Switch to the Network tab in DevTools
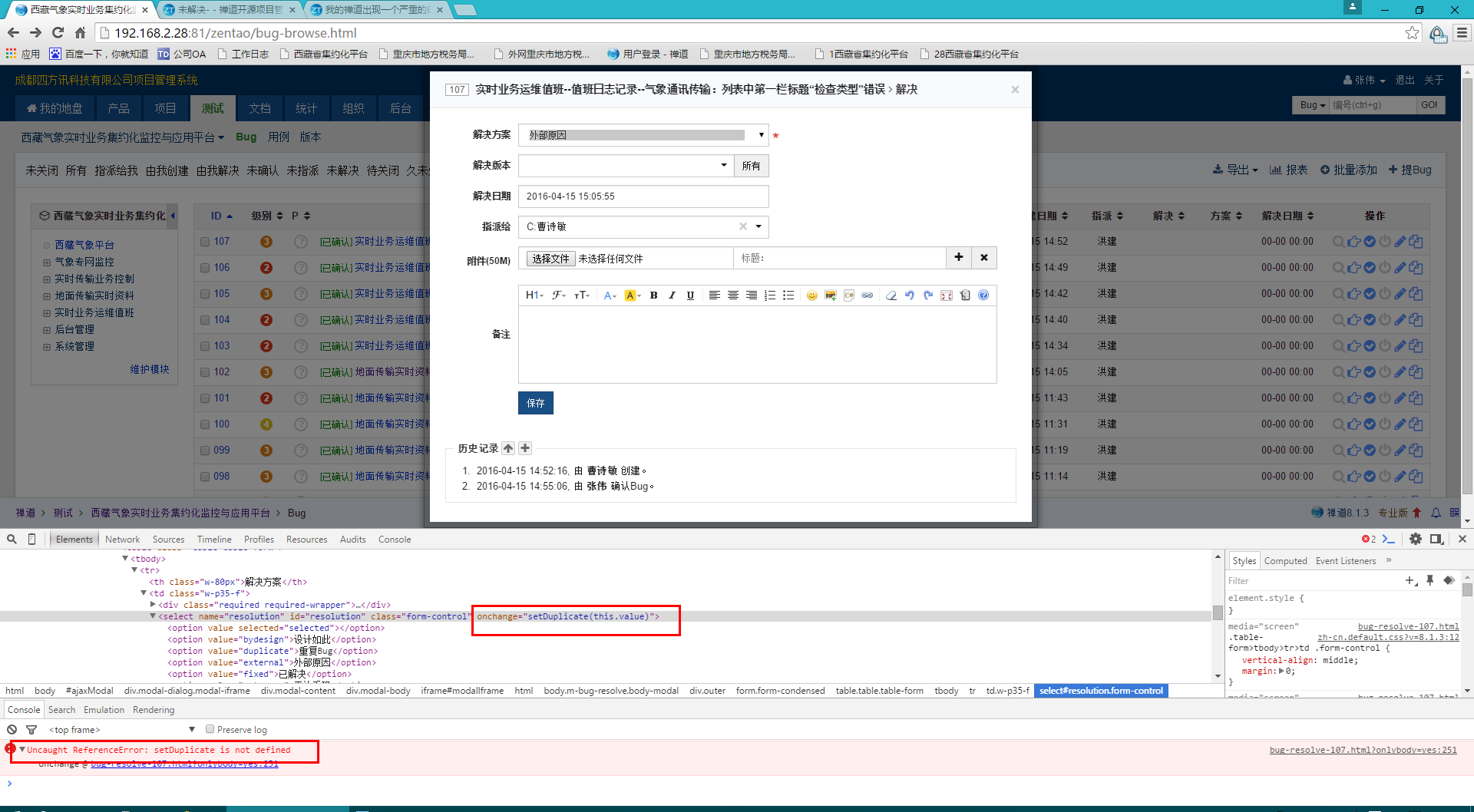Image resolution: width=1474 pixels, height=812 pixels. 123,540
